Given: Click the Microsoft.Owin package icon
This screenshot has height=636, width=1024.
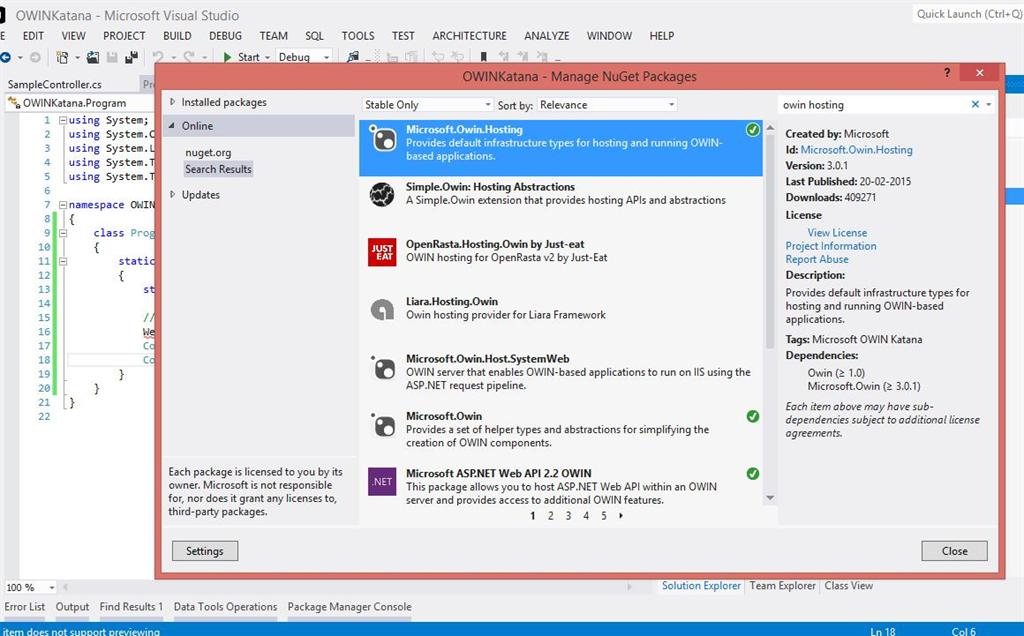Looking at the screenshot, I should pos(383,425).
